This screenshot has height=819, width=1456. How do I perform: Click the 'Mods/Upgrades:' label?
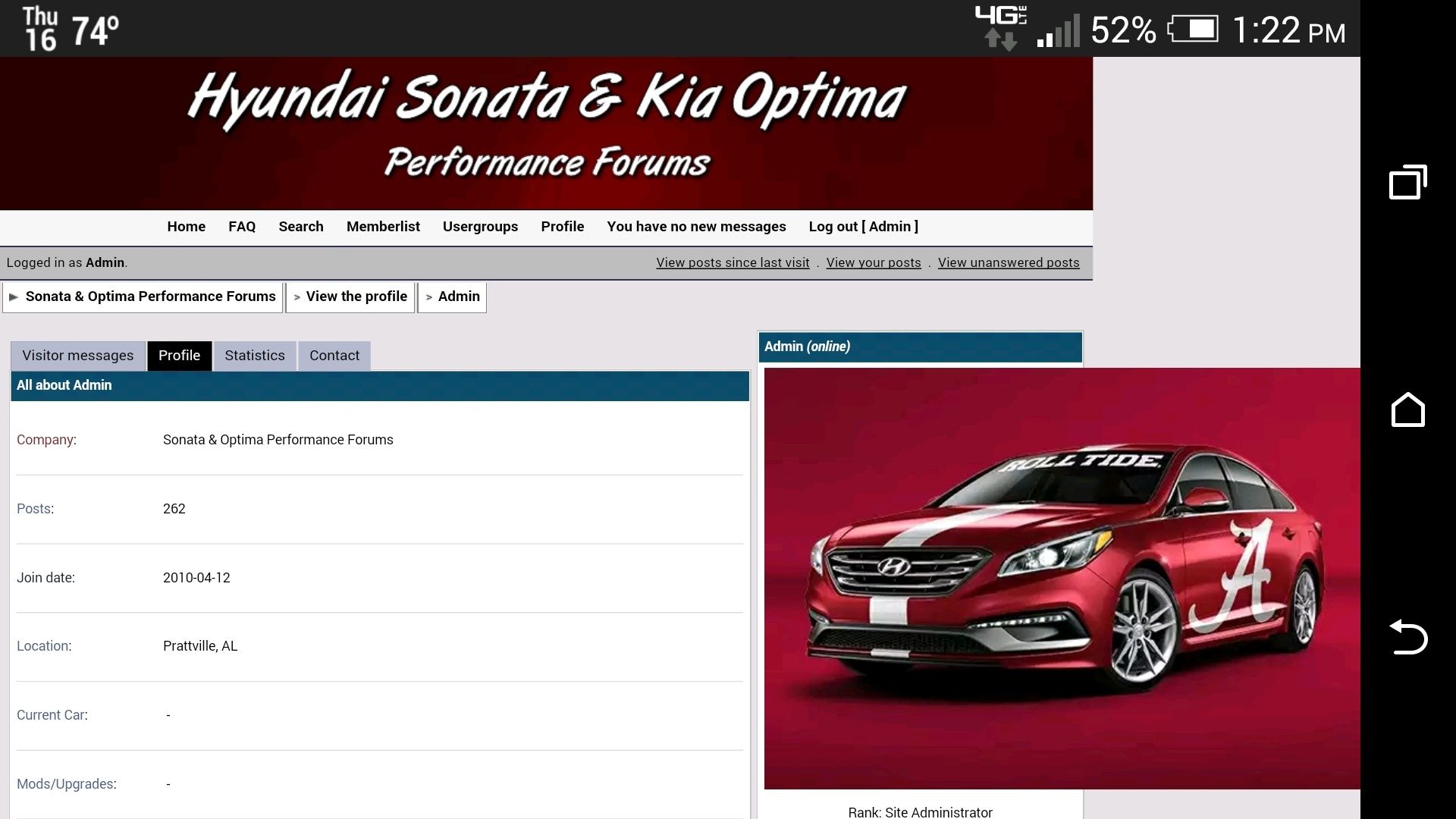pos(67,784)
